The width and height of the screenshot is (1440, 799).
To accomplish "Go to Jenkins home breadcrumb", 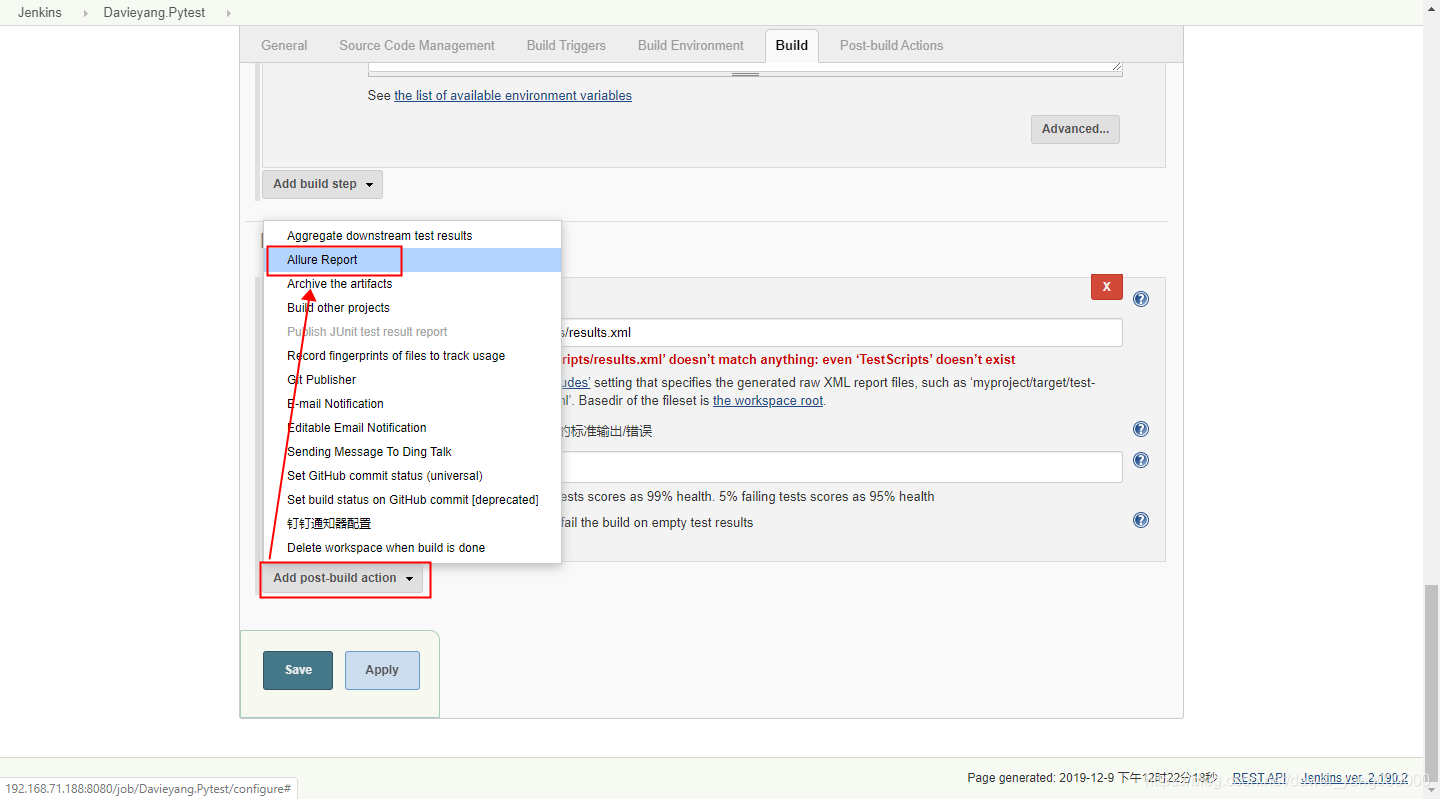I will (40, 13).
